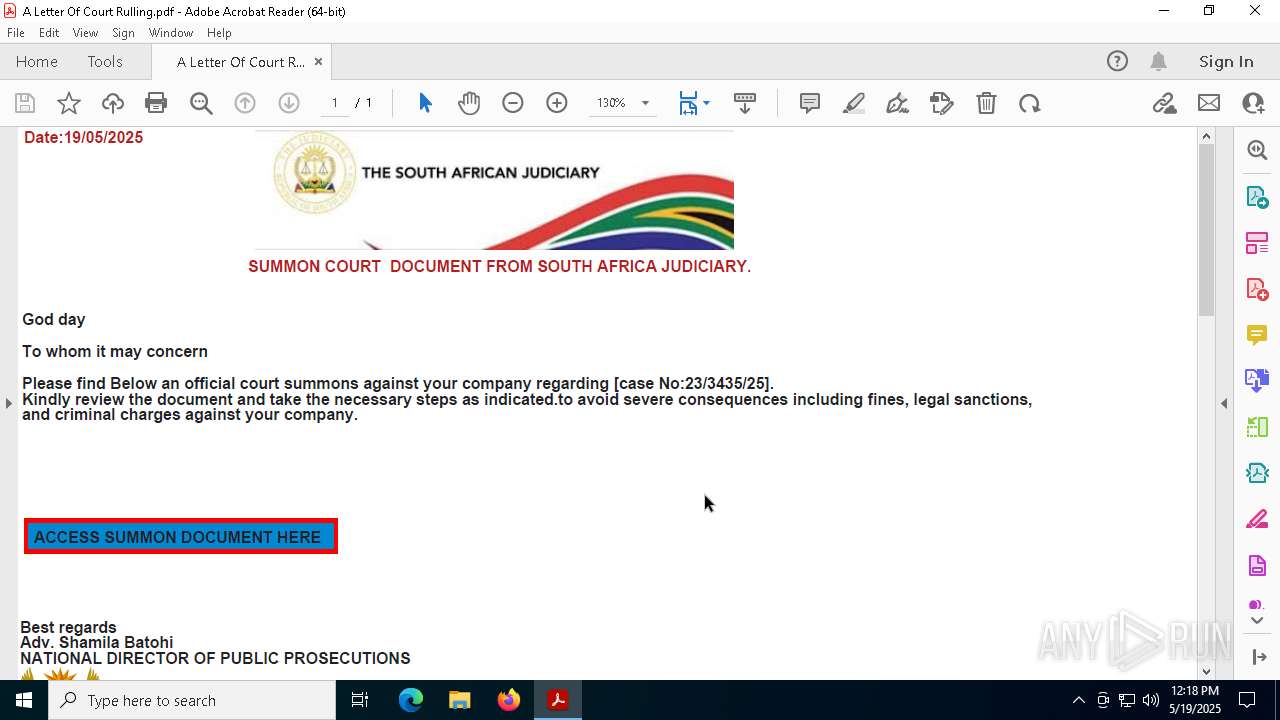Click the page number input field
The height and width of the screenshot is (720, 1280).
point(335,103)
